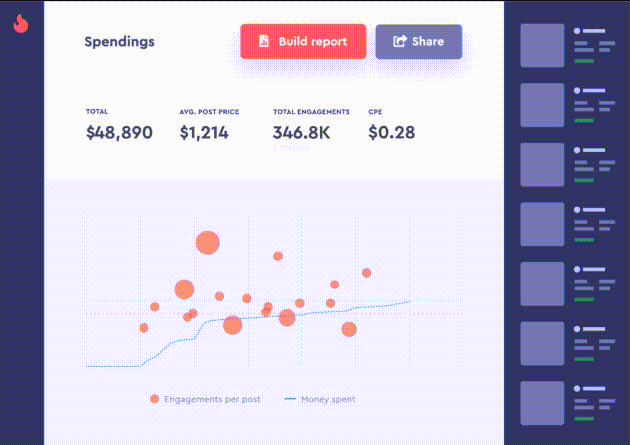Open the first post thumbnail in sidebar
The height and width of the screenshot is (445, 630).
(x=543, y=46)
